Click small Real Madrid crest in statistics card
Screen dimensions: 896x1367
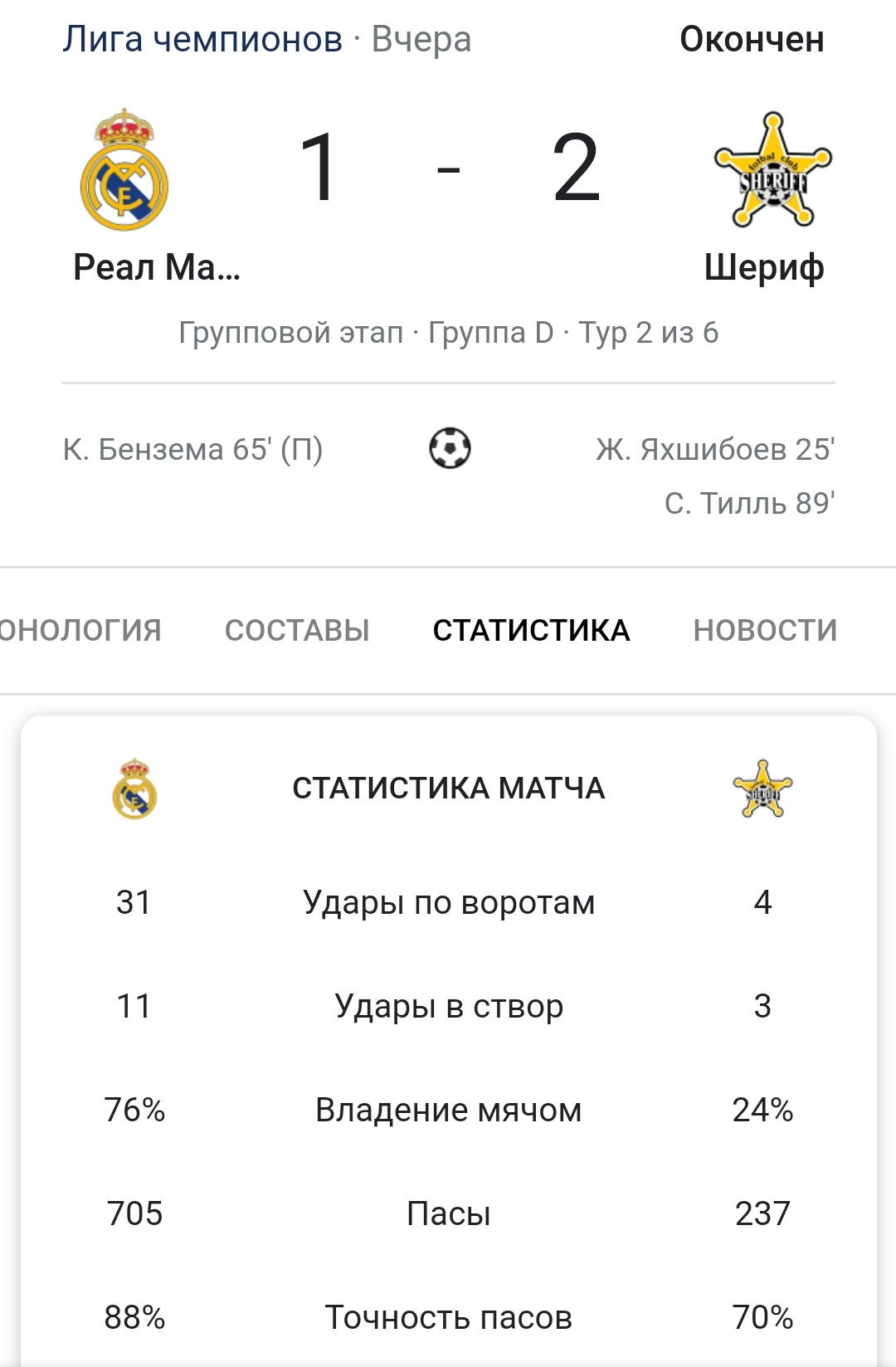coord(134,788)
